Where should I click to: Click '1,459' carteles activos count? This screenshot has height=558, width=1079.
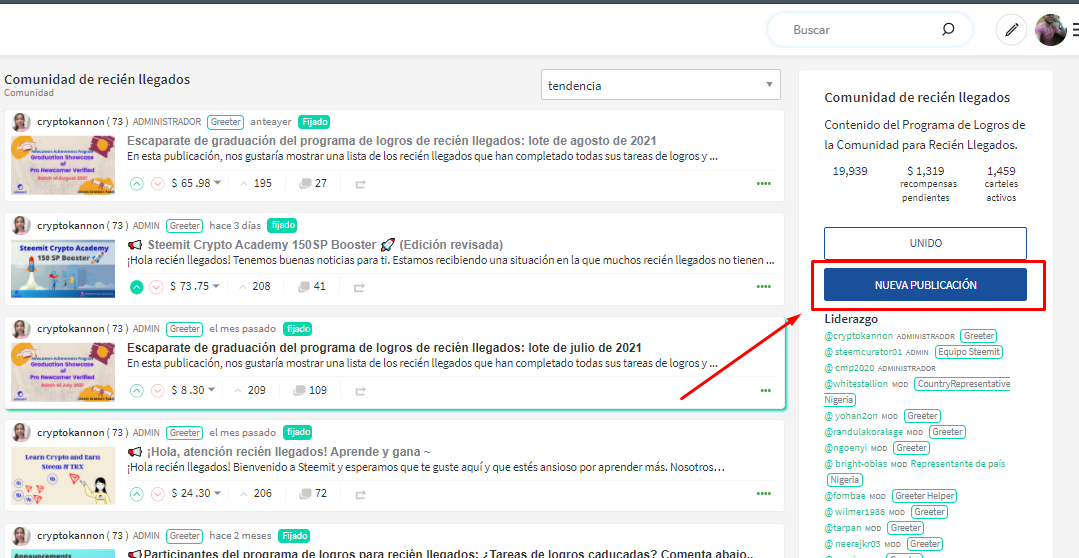click(1001, 171)
